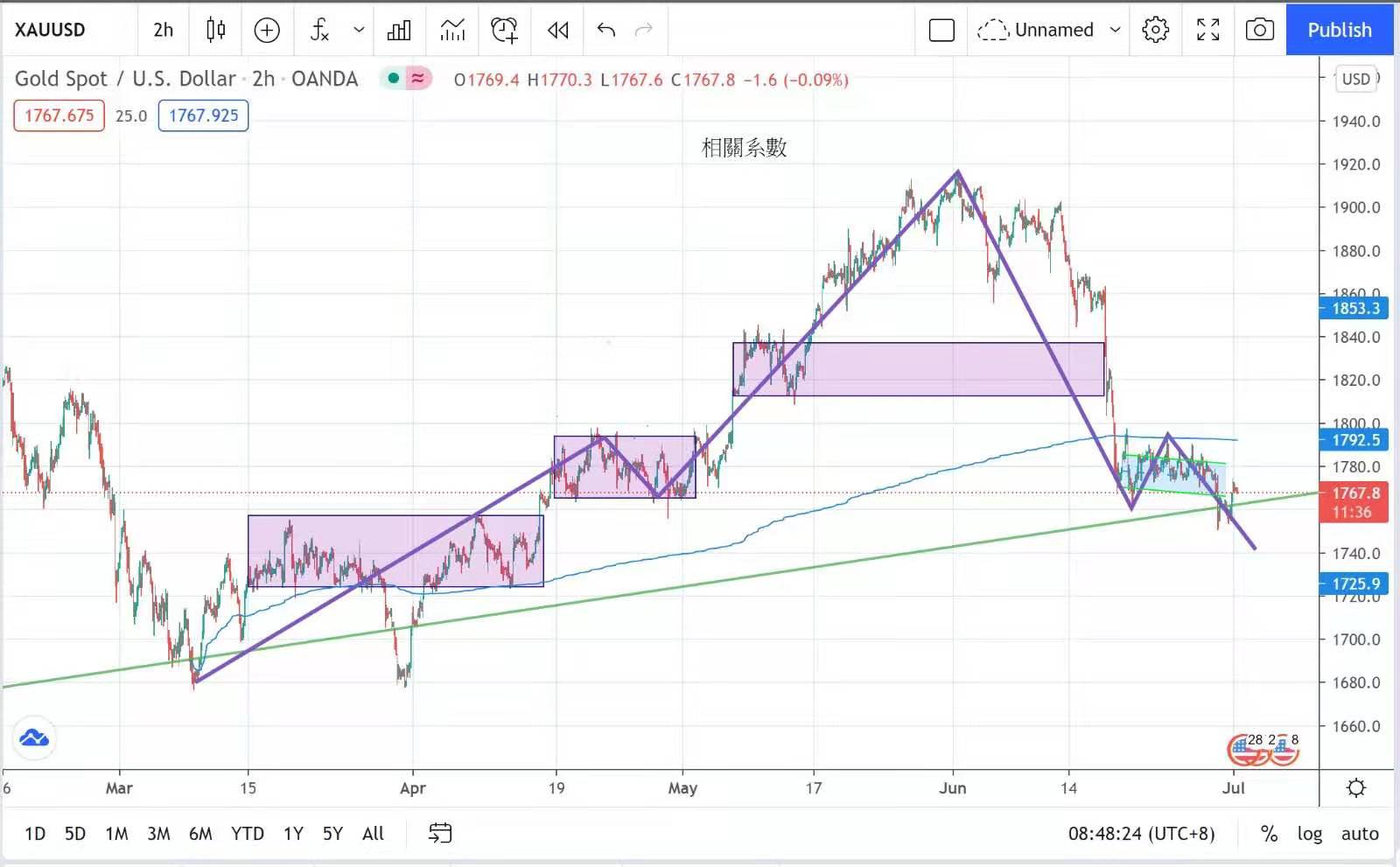The image size is (1400, 867).
Task: Open the indicators fx button
Action: pos(320,30)
